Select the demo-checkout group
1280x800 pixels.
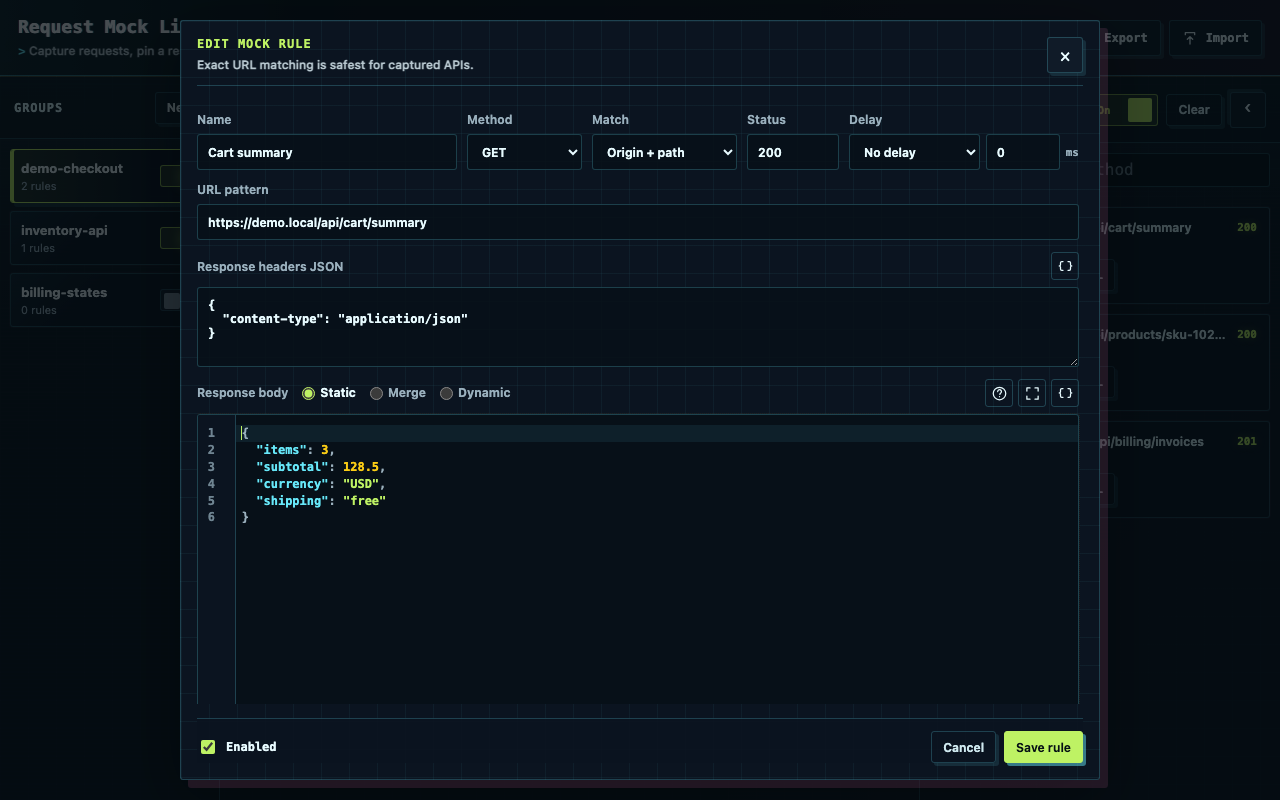[x=95, y=176]
